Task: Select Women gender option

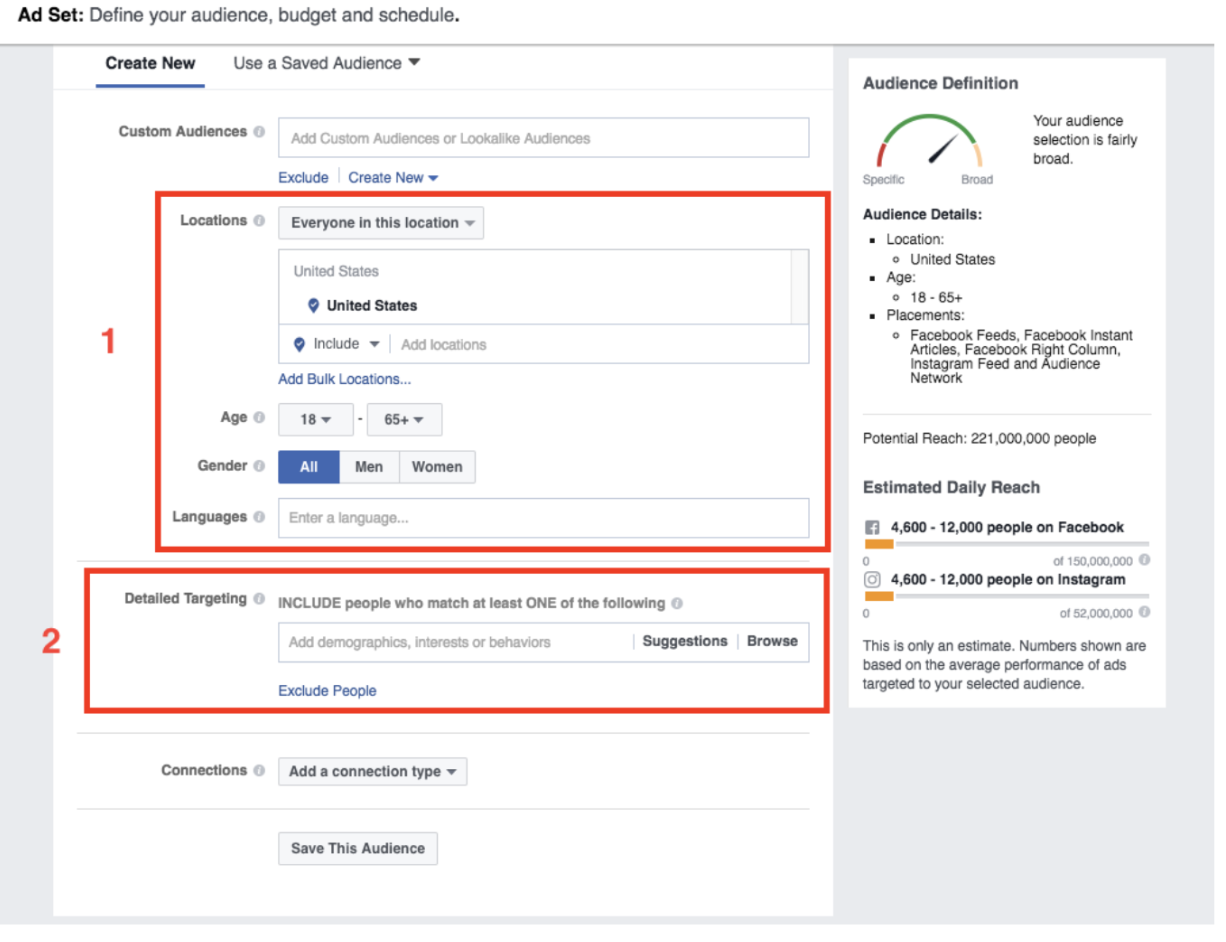Action: [x=437, y=467]
